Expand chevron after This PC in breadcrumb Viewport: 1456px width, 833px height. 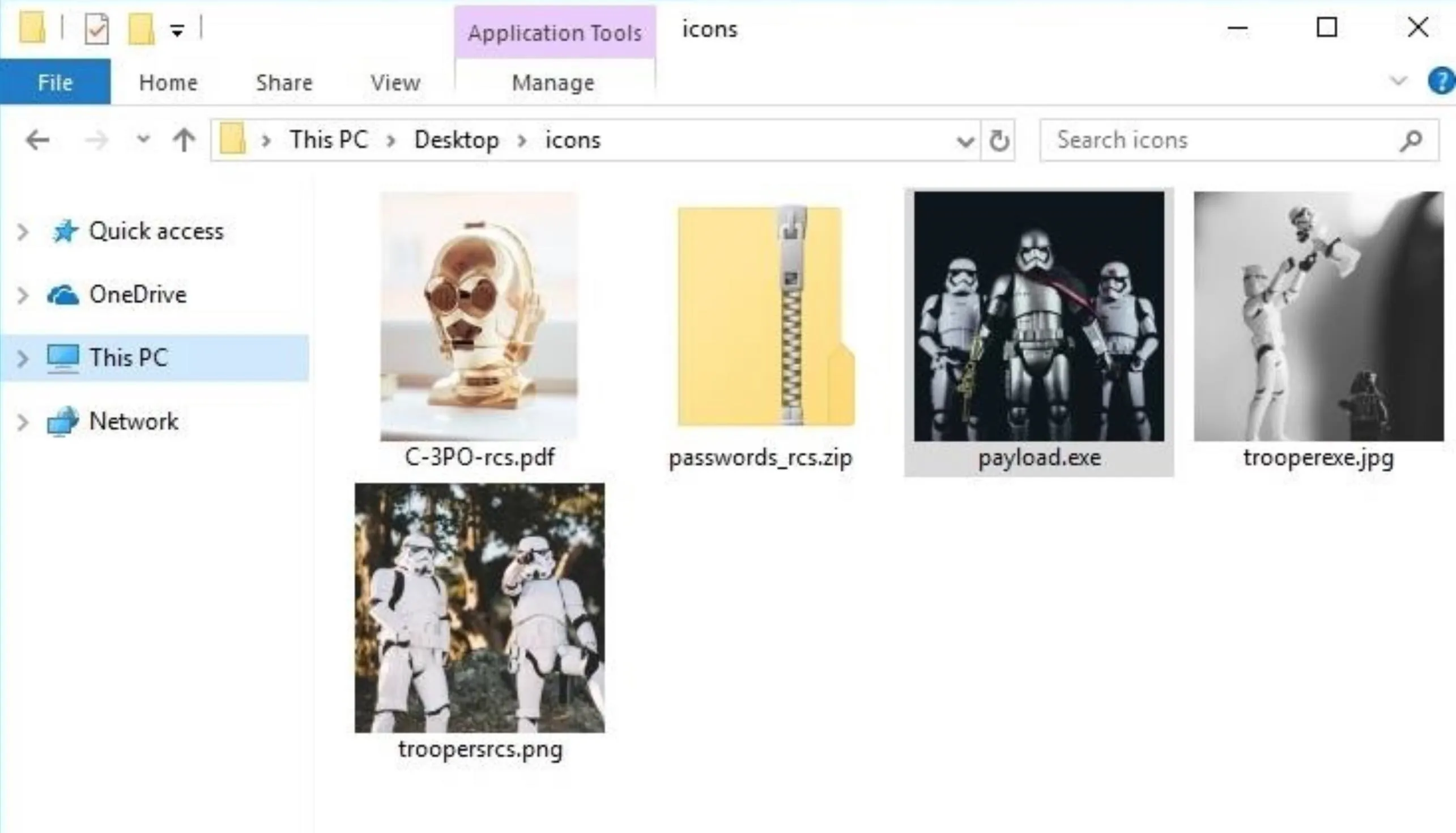click(391, 140)
